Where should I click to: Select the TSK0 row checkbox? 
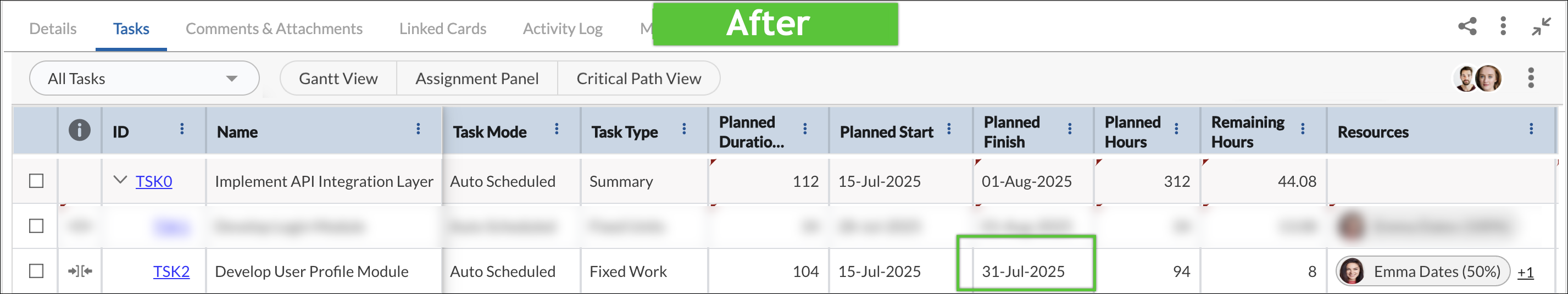36,181
